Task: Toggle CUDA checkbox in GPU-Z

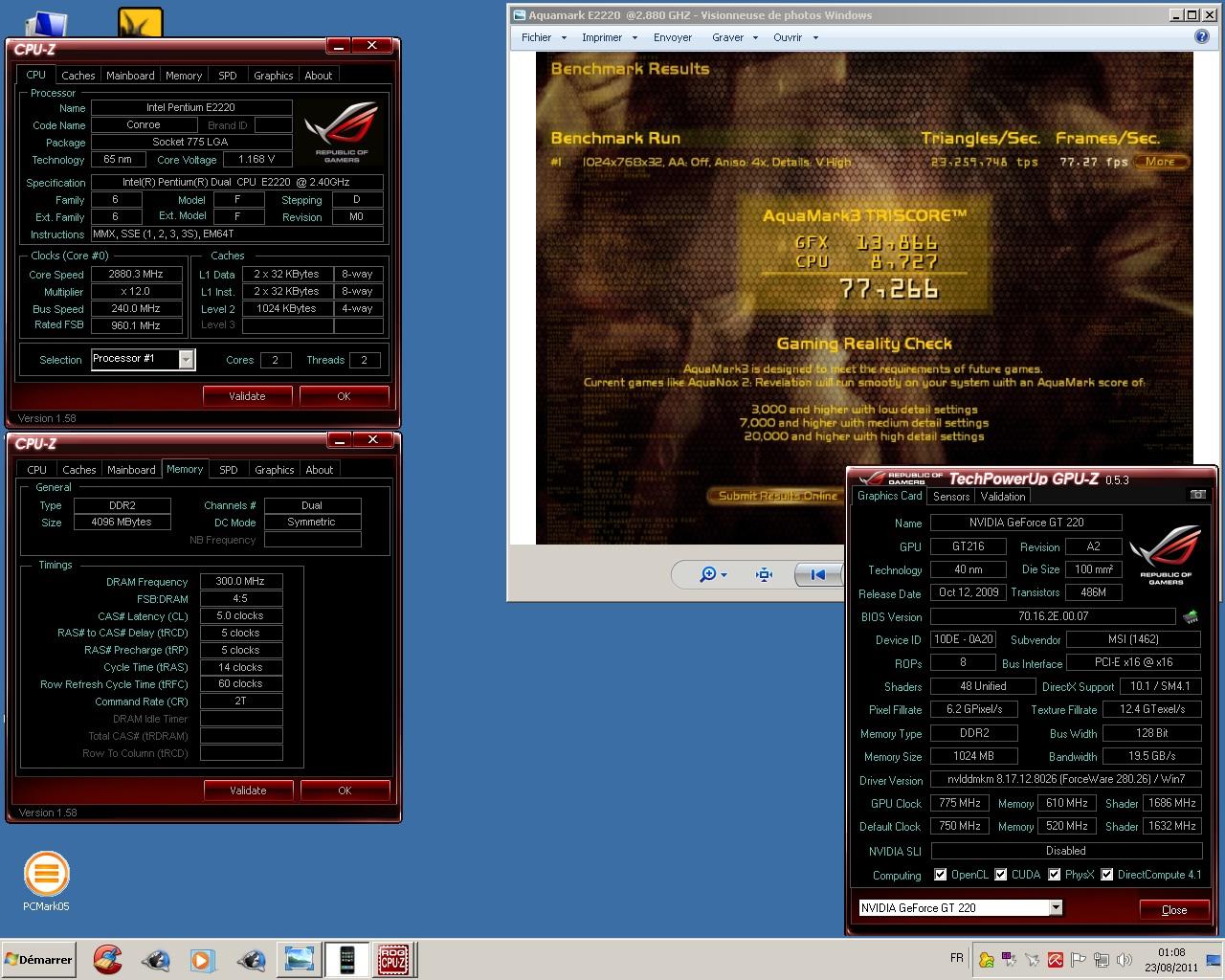Action: [1001, 875]
